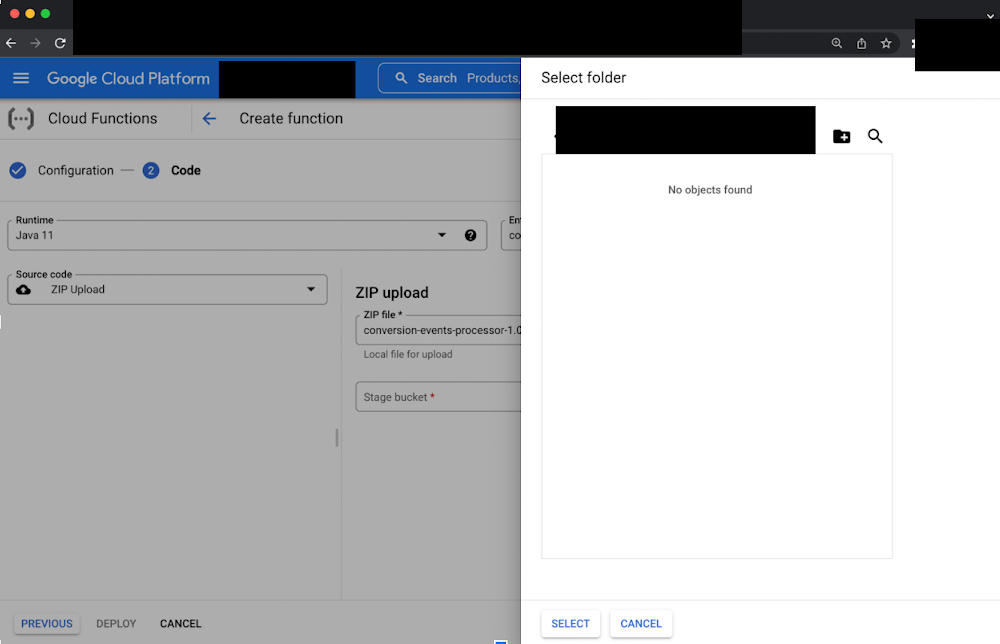The height and width of the screenshot is (644, 1000).
Task: Click the 'Select folder' panel title
Action: [584, 78]
